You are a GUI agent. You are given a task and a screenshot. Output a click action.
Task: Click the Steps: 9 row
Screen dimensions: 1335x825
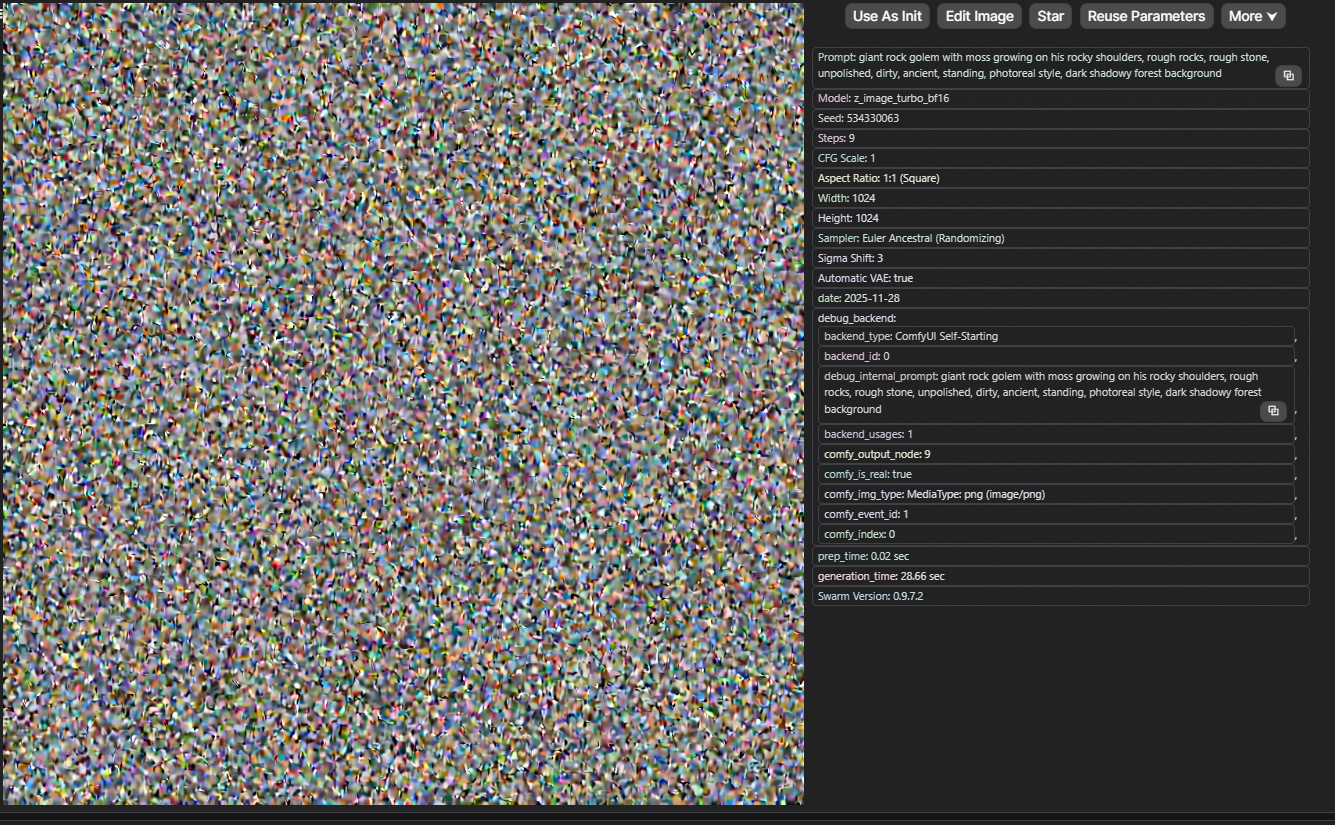click(1061, 138)
